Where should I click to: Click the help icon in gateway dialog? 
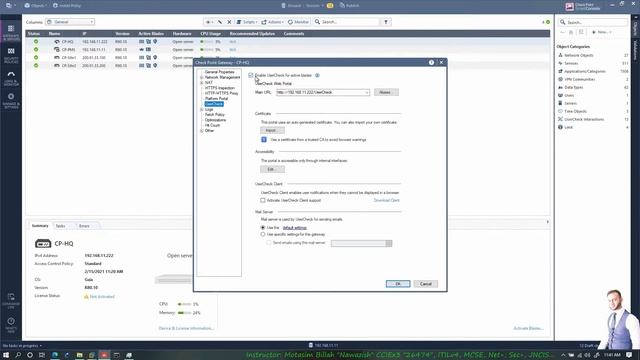[x=431, y=62]
